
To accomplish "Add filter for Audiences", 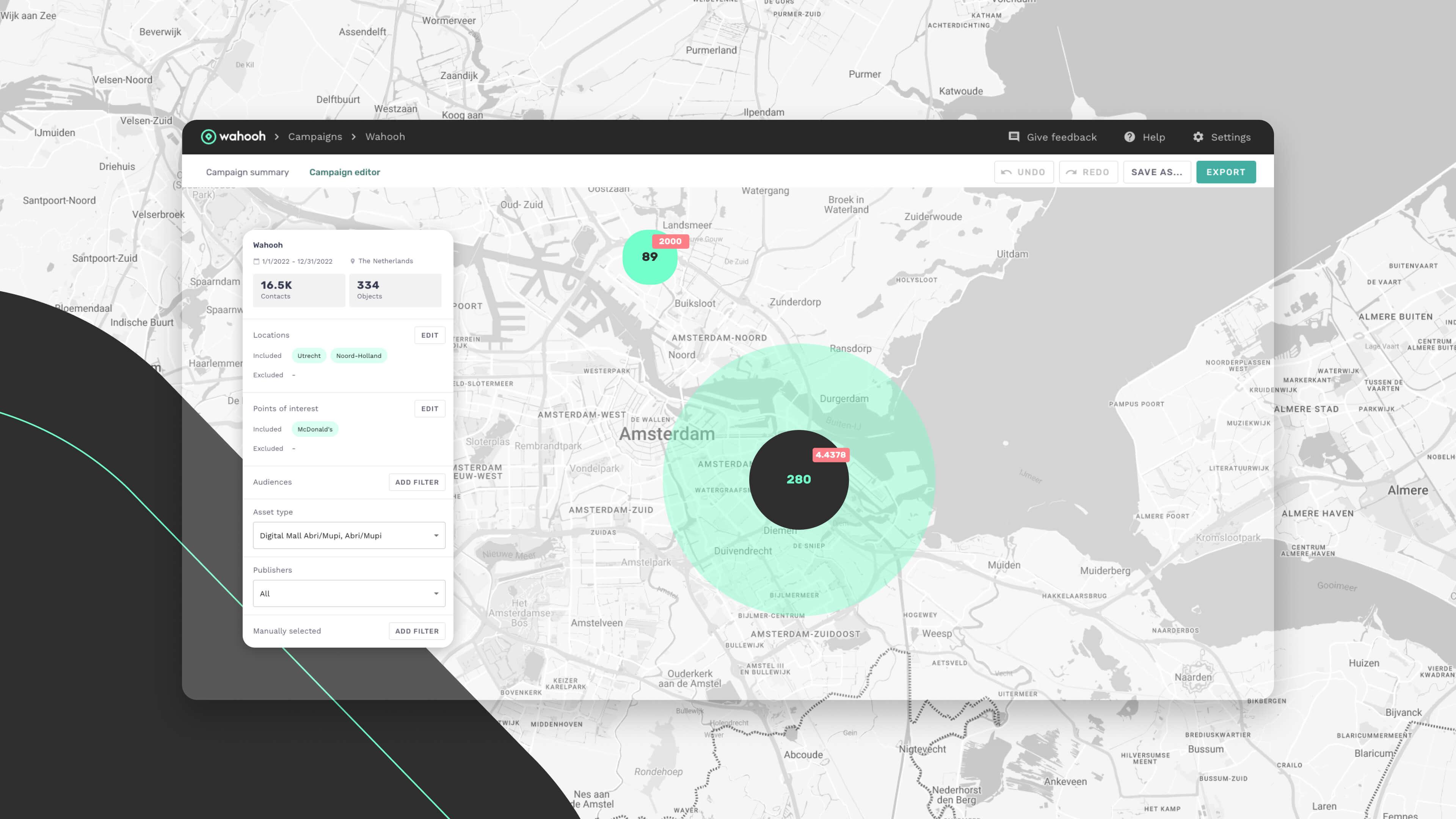I will click(417, 482).
